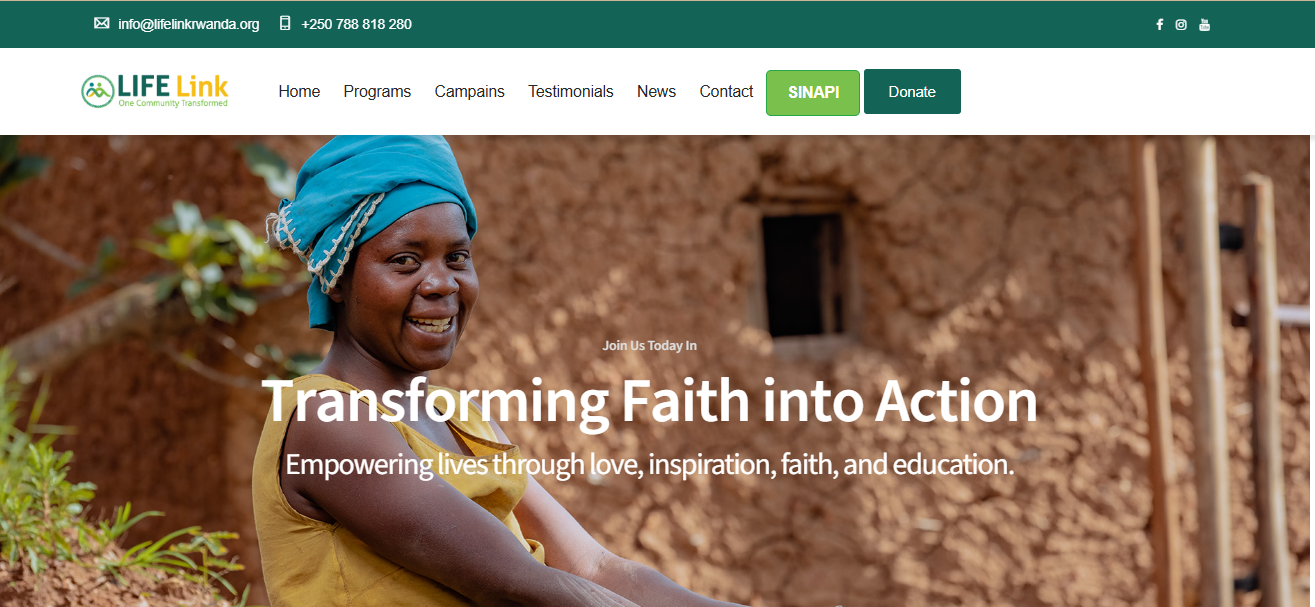Click the mobile phone icon
The image size is (1315, 607).
285,23
